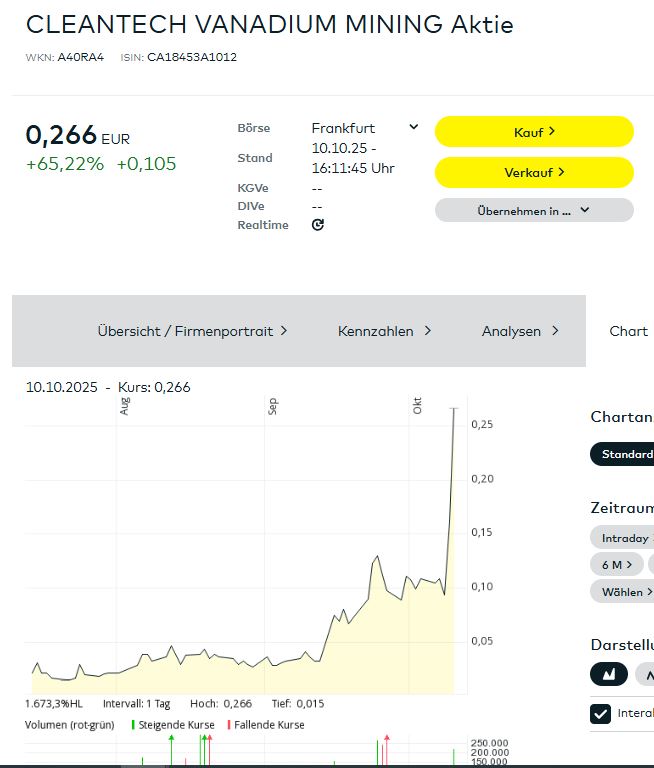
Task: Select the Chart tab
Action: click(628, 331)
